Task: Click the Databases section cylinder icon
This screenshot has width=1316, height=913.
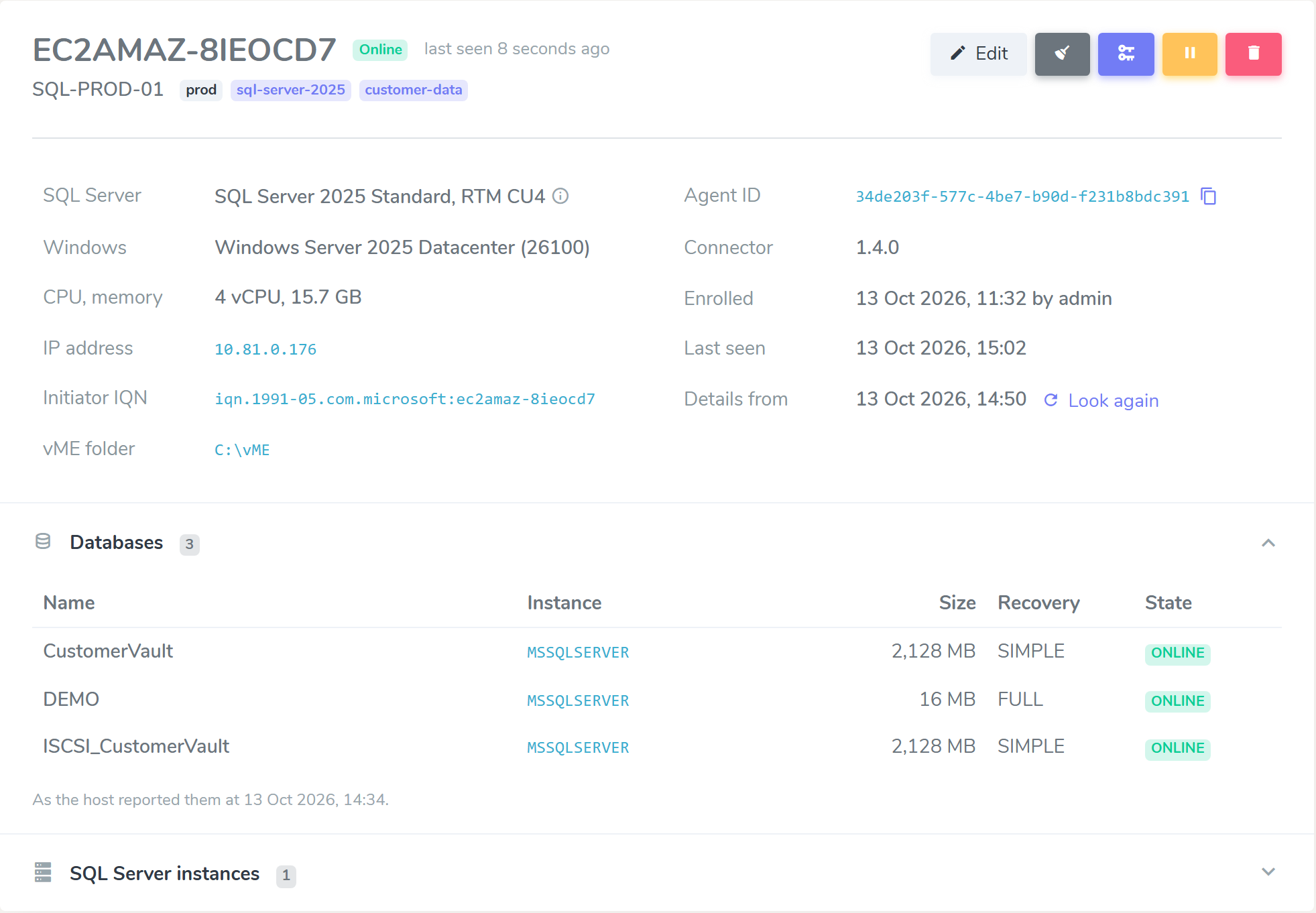Action: click(x=43, y=542)
